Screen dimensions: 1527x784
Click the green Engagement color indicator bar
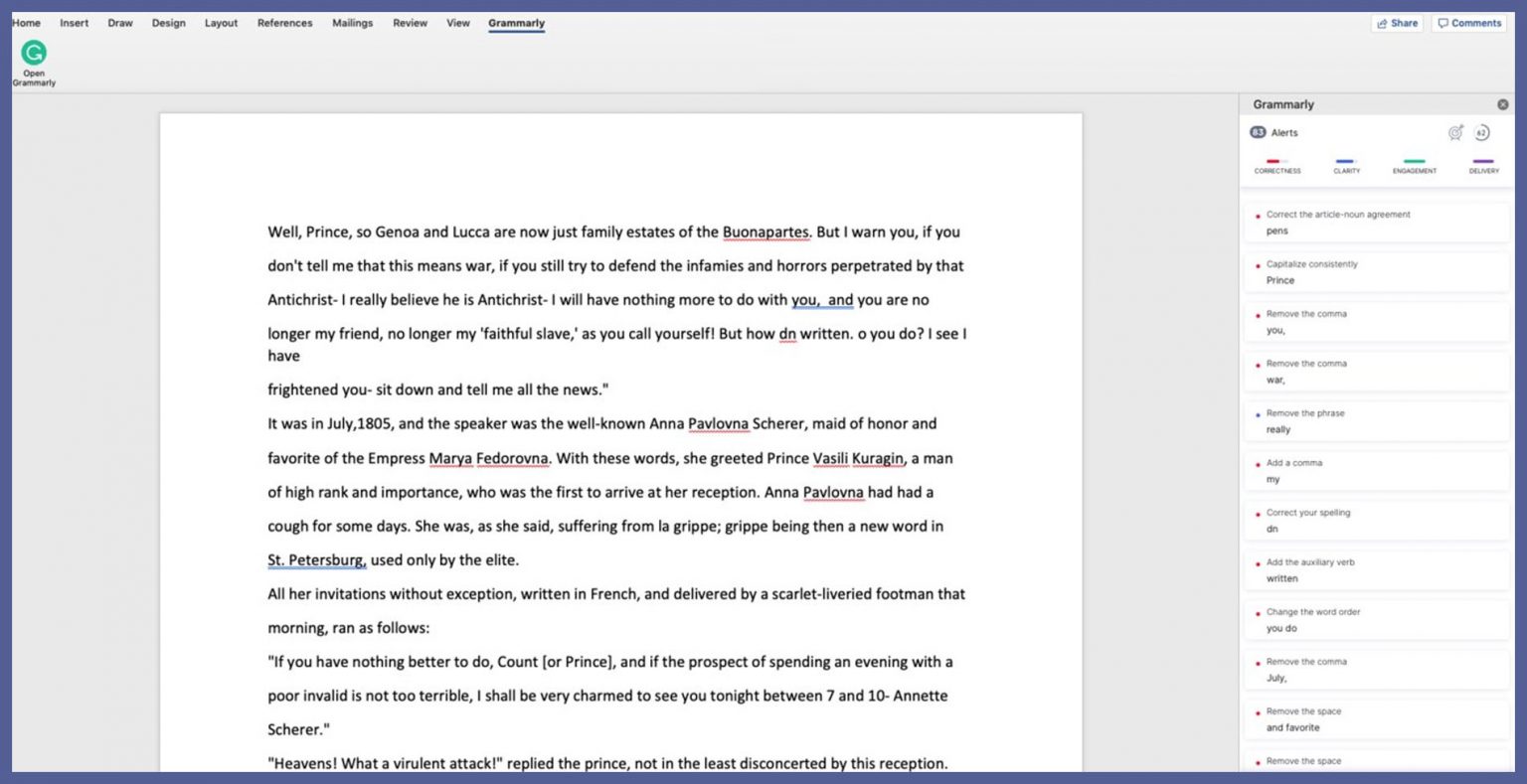click(1413, 161)
